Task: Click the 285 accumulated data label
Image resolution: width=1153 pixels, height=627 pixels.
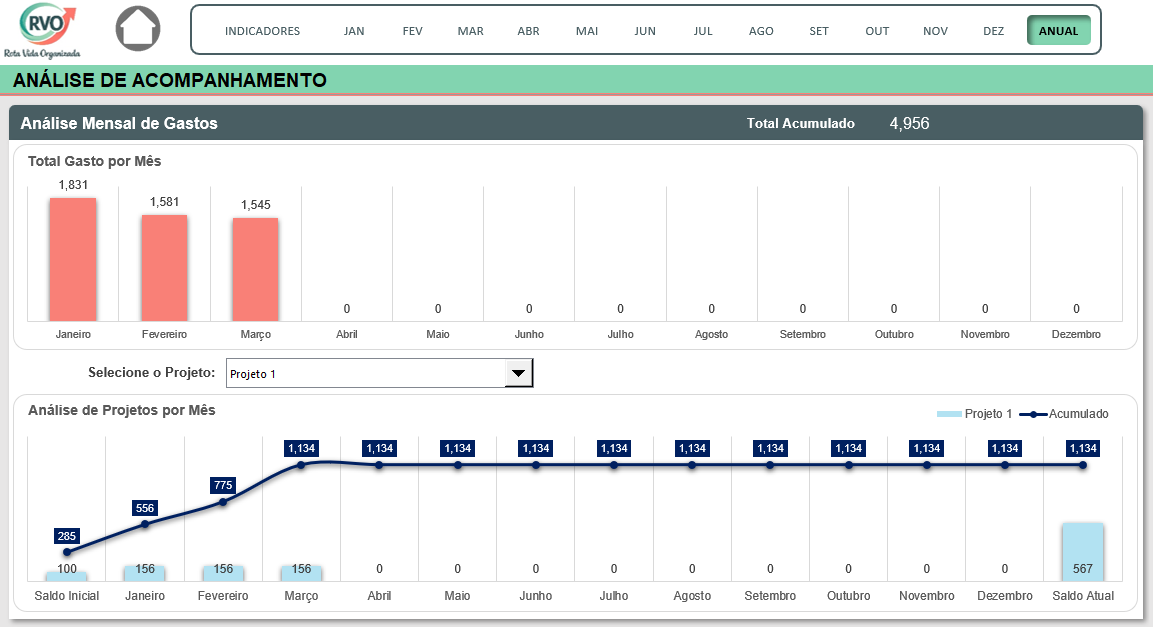Action: [66, 536]
